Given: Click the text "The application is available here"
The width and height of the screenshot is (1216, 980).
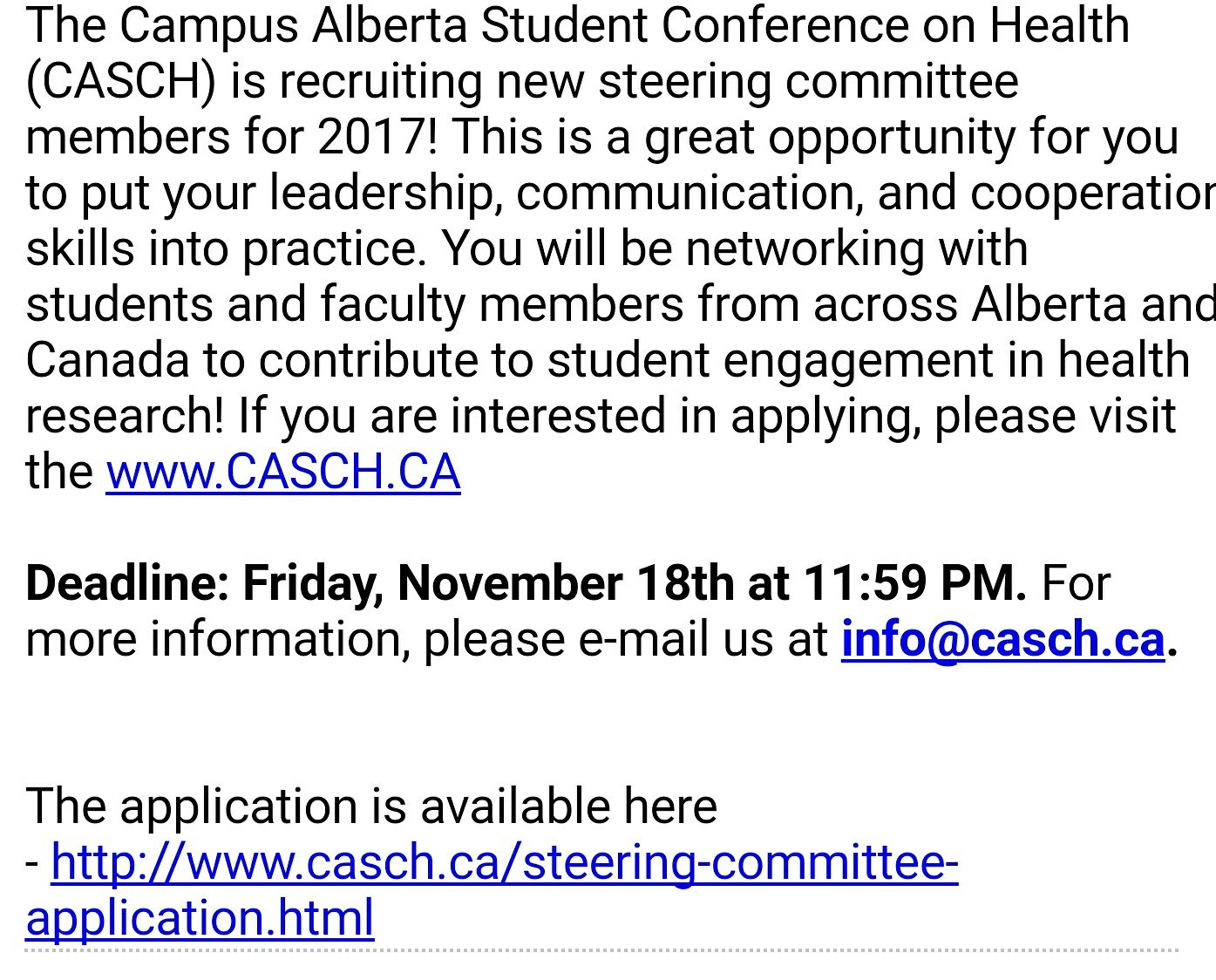Looking at the screenshot, I should tap(371, 806).
